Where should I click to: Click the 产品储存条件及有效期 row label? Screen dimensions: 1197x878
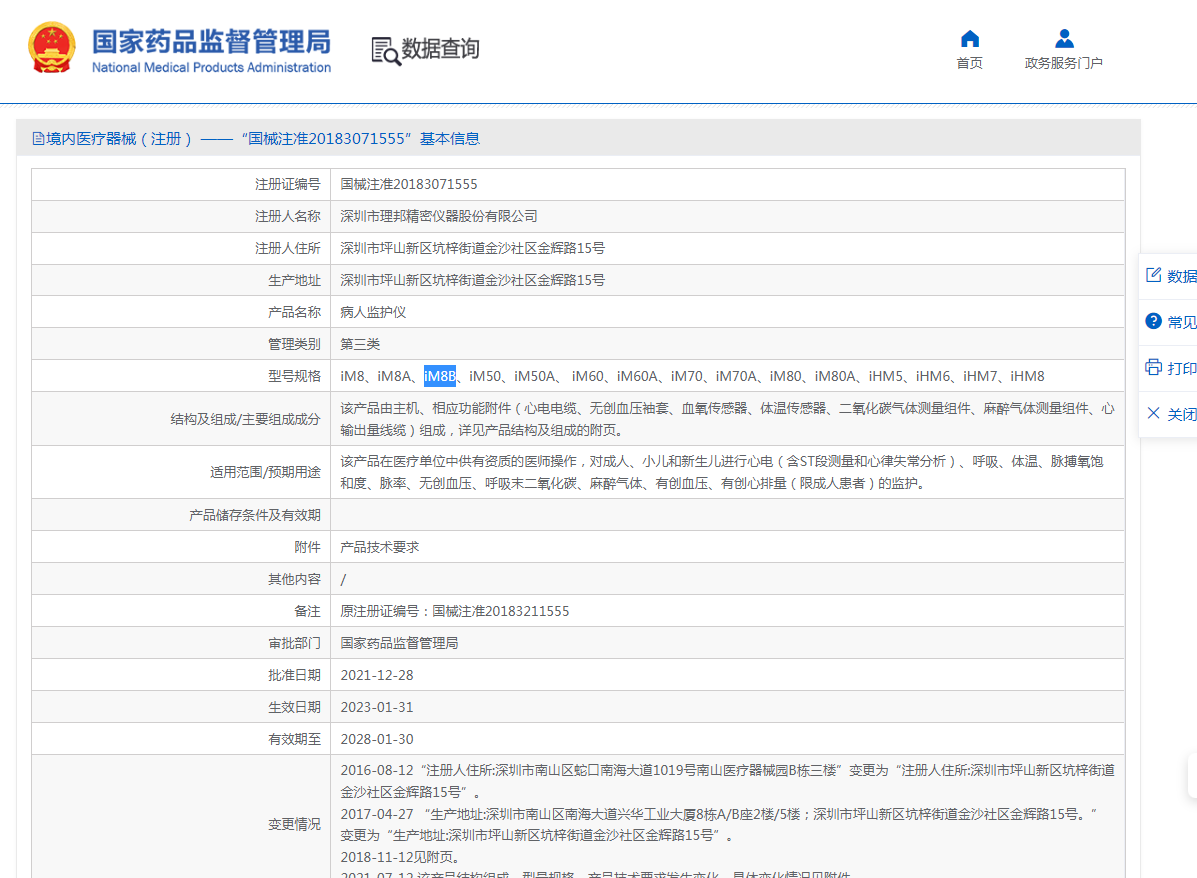pyautogui.click(x=255, y=516)
